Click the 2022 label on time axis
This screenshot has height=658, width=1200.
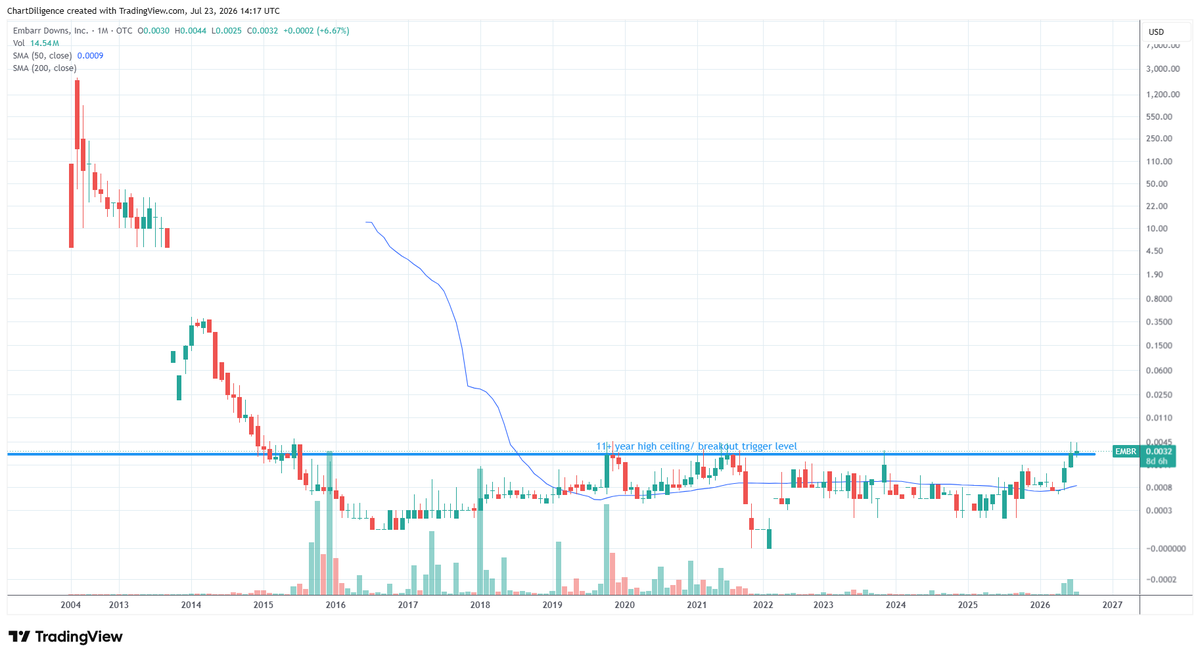pos(763,605)
